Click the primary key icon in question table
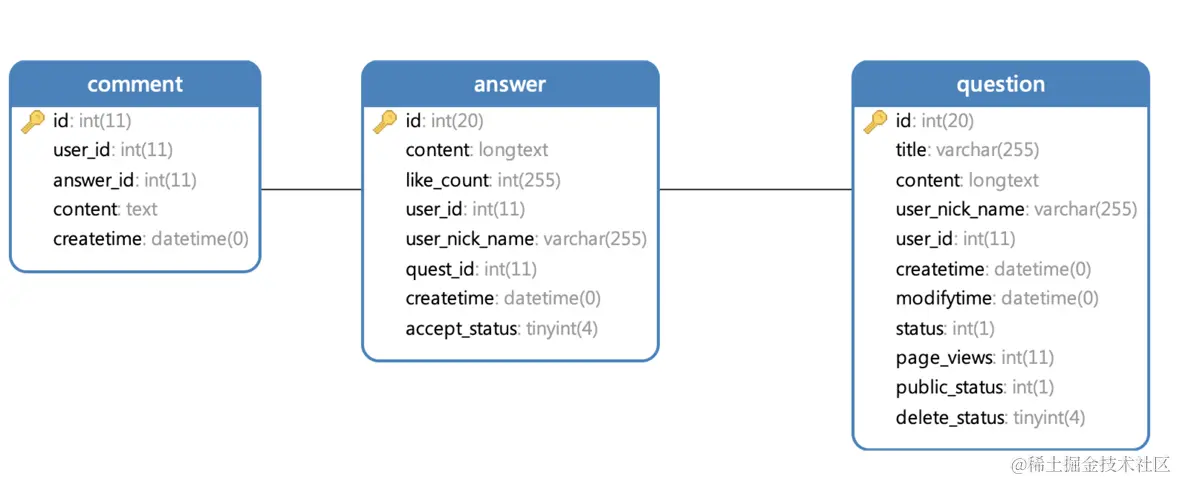The image size is (1177, 481). (875, 122)
